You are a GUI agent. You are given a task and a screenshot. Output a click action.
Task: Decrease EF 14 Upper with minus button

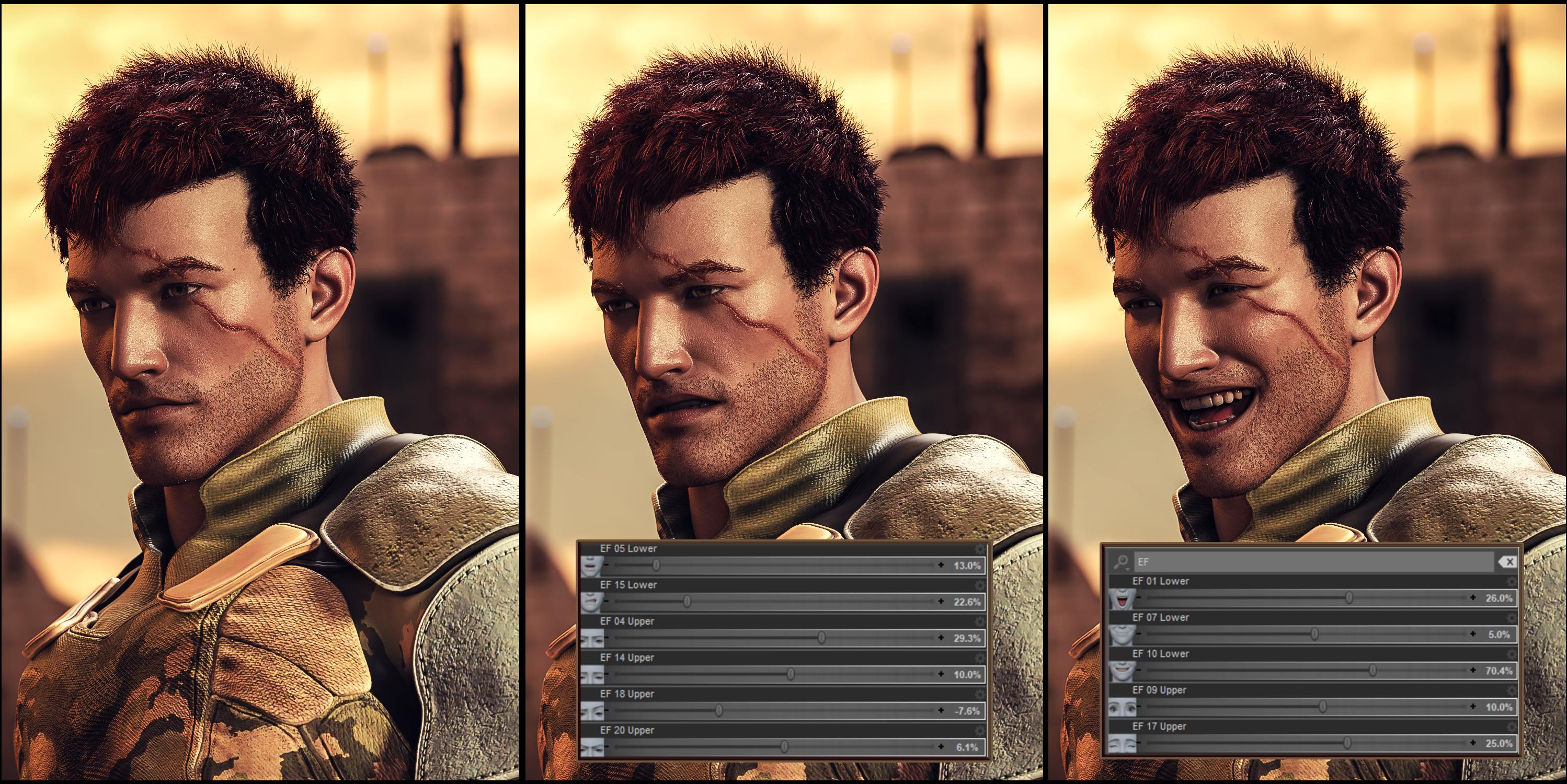607,675
